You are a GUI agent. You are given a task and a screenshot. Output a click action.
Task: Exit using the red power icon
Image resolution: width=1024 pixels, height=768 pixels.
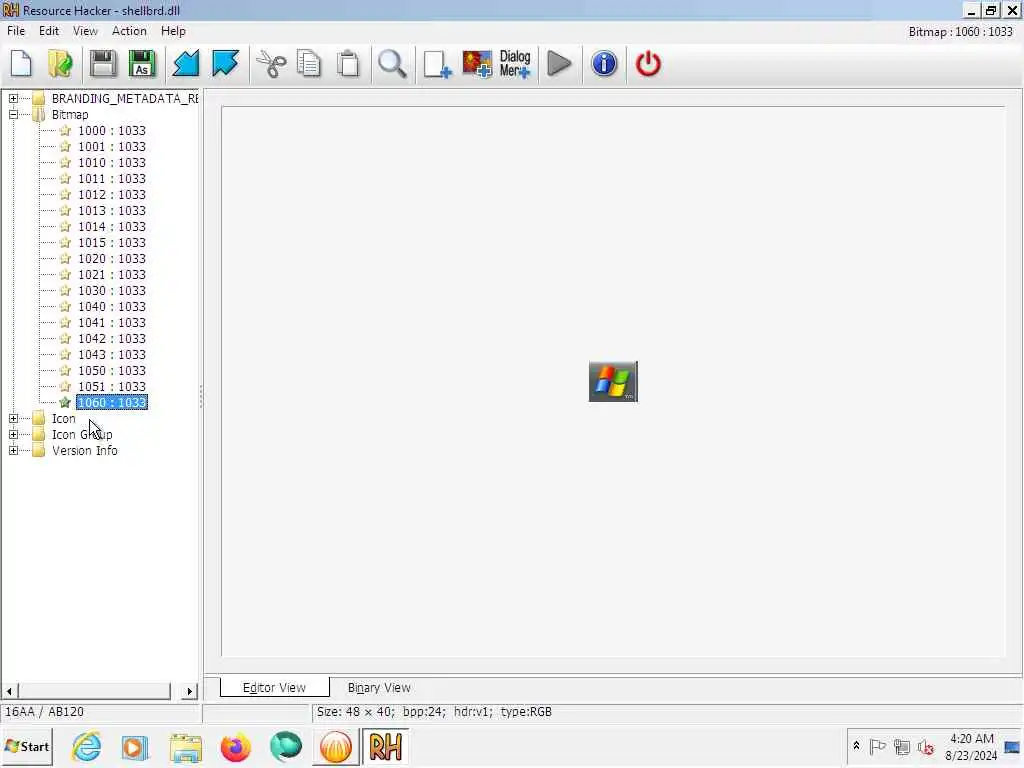[648, 64]
